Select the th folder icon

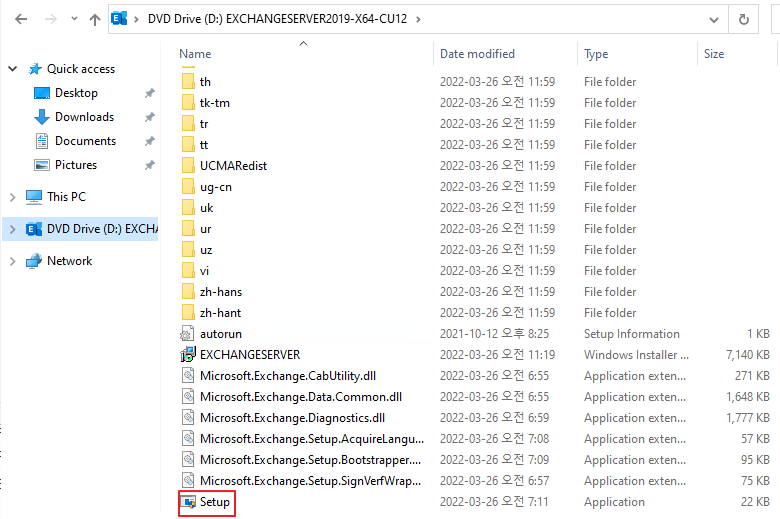188,82
